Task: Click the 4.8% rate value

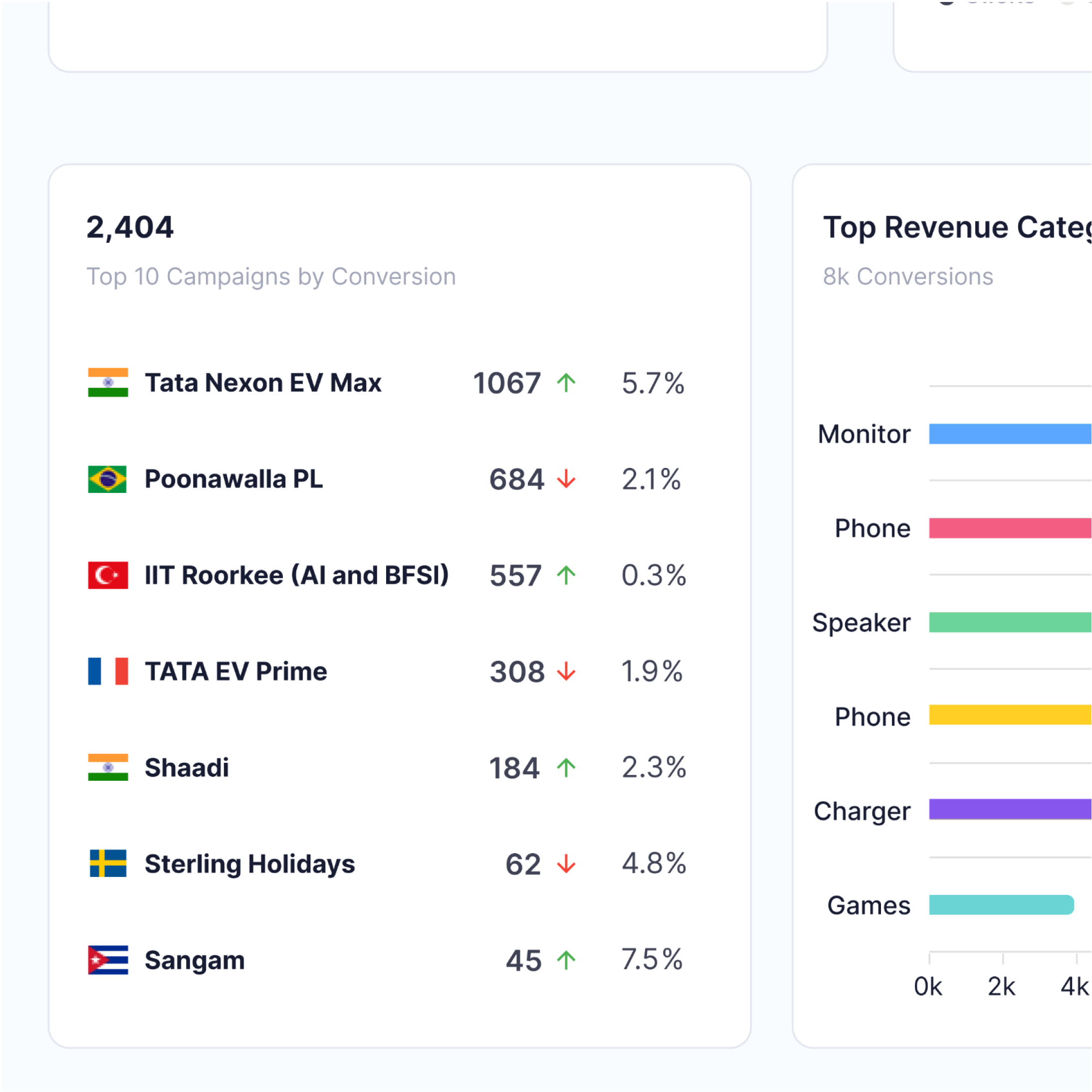Action: coord(654,864)
